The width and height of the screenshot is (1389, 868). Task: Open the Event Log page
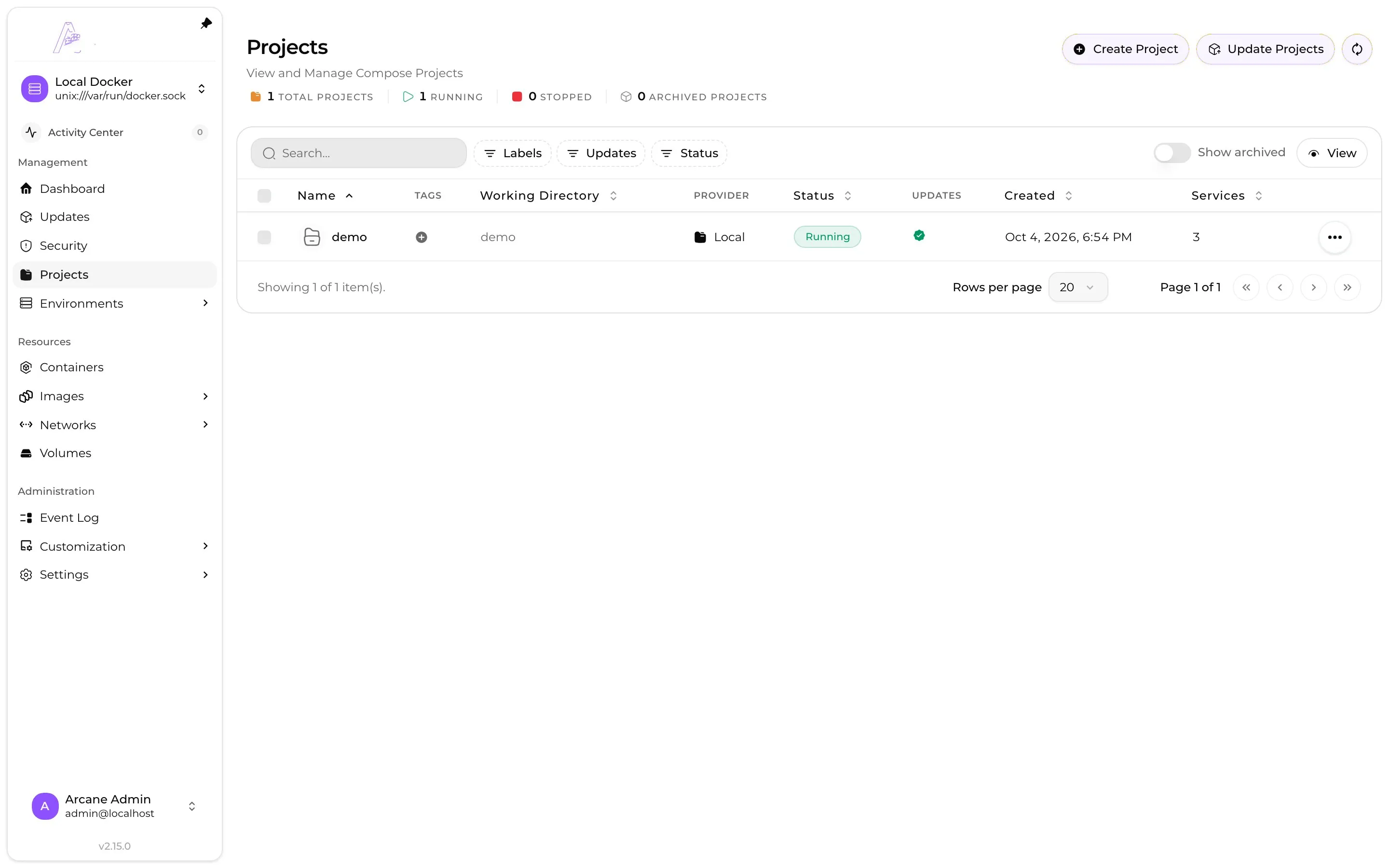(x=115, y=518)
